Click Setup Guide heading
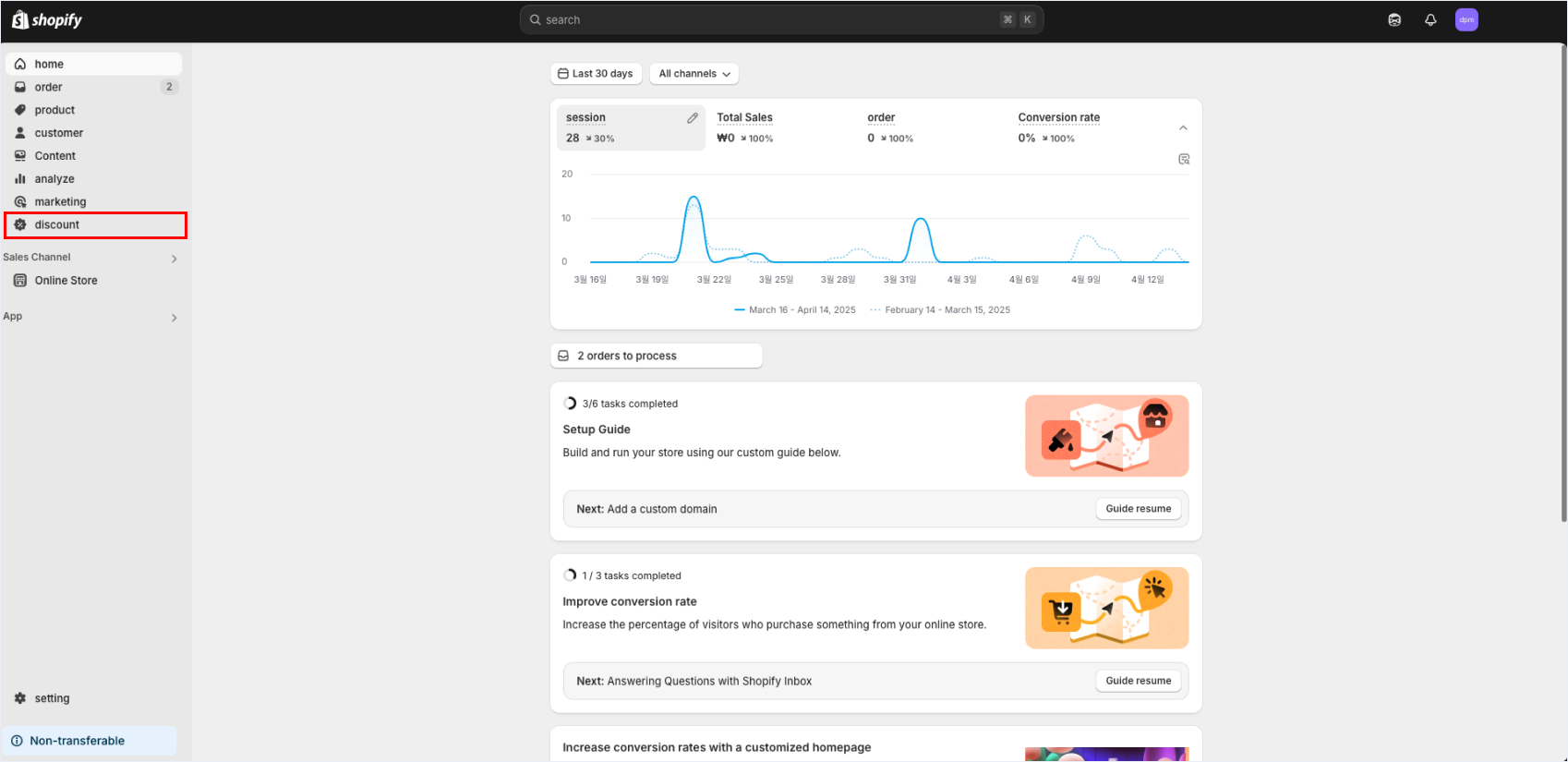The width and height of the screenshot is (1568, 762). 597,429
